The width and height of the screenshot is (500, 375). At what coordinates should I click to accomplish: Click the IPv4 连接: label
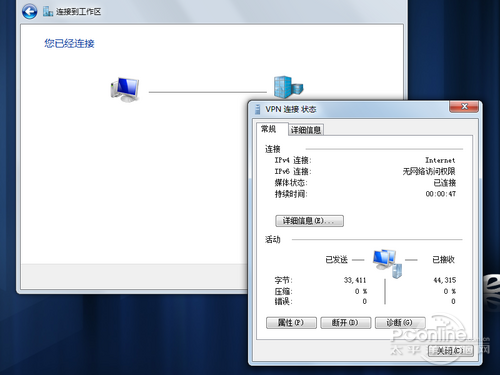(x=293, y=160)
